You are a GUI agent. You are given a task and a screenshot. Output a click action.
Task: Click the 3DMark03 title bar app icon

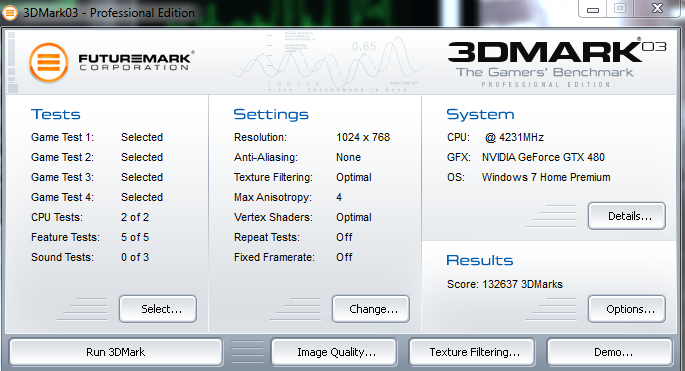coord(9,13)
